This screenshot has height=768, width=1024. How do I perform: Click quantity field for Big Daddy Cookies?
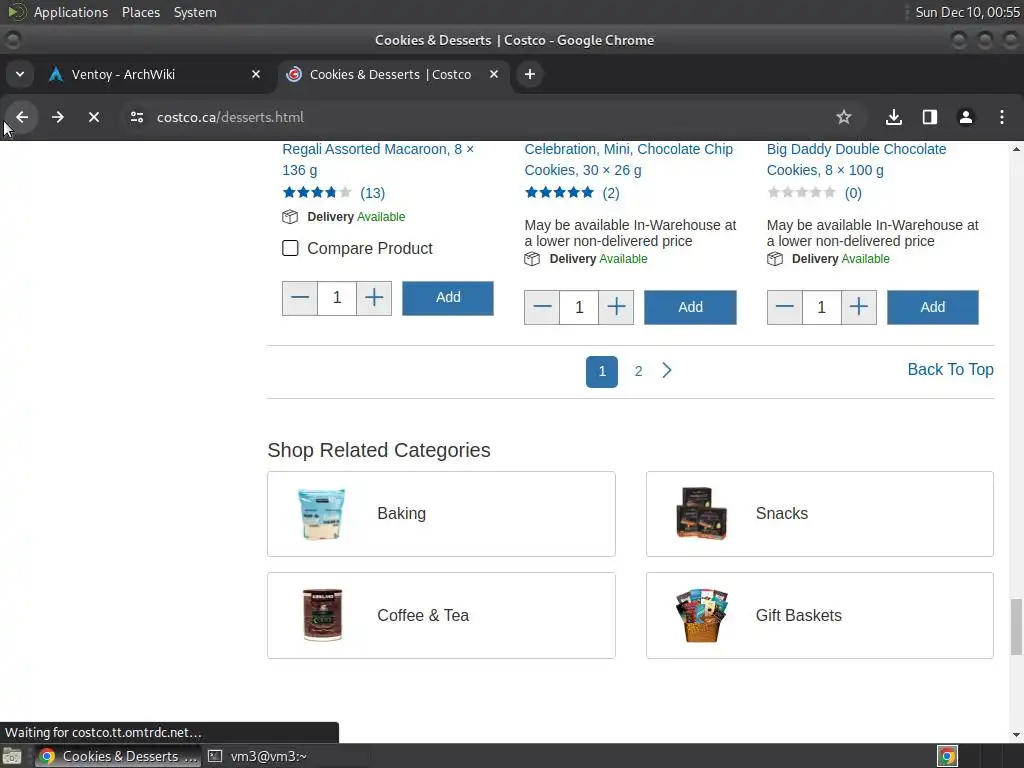click(822, 308)
